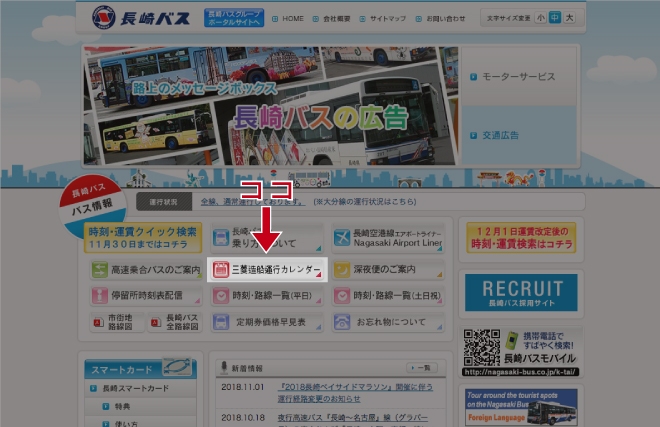Open 長崎バス全路線図 button
This screenshot has width=660, height=427.
[x=175, y=322]
